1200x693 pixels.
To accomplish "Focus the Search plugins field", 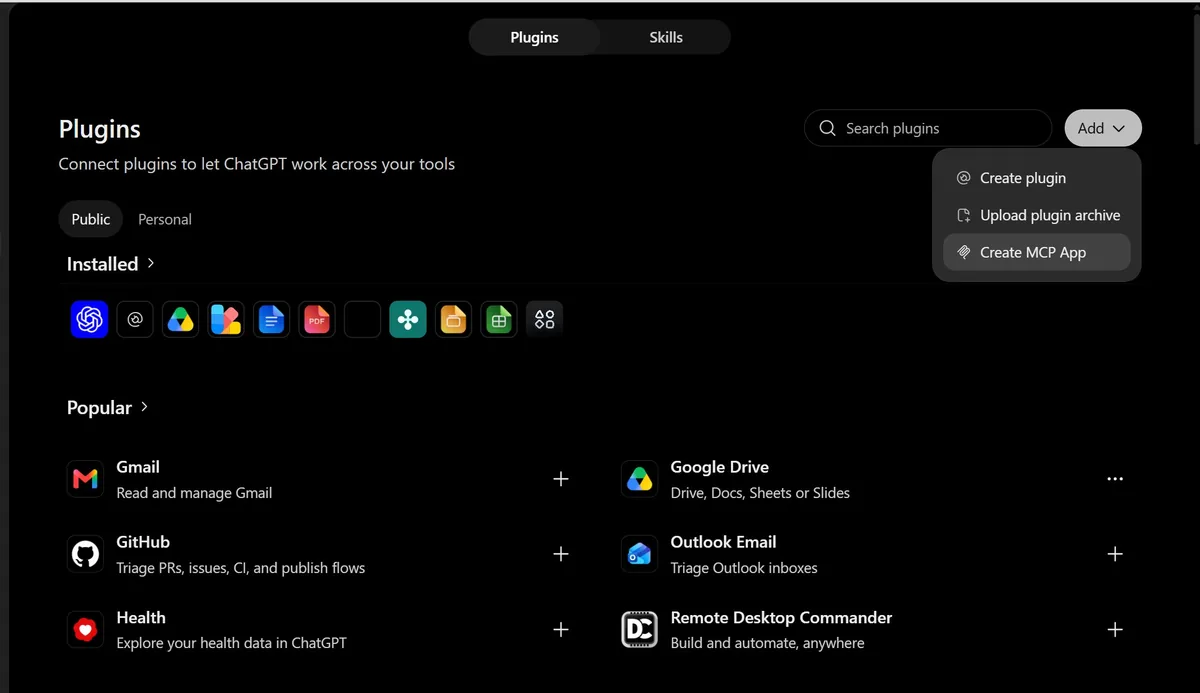I will pos(928,128).
